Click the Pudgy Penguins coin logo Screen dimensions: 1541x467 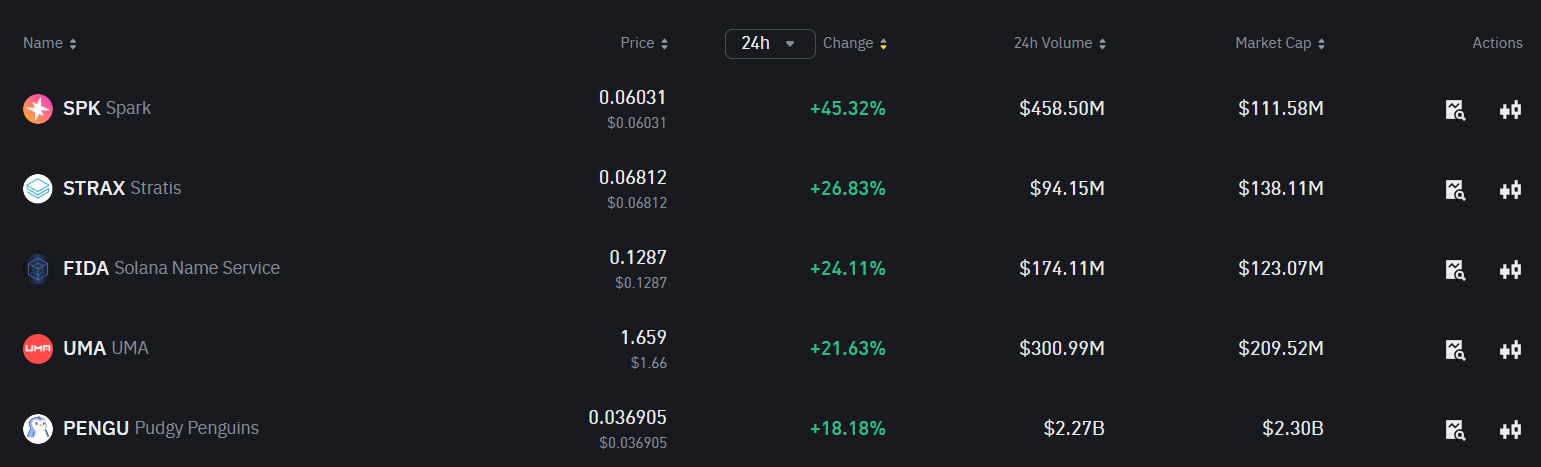(38, 429)
